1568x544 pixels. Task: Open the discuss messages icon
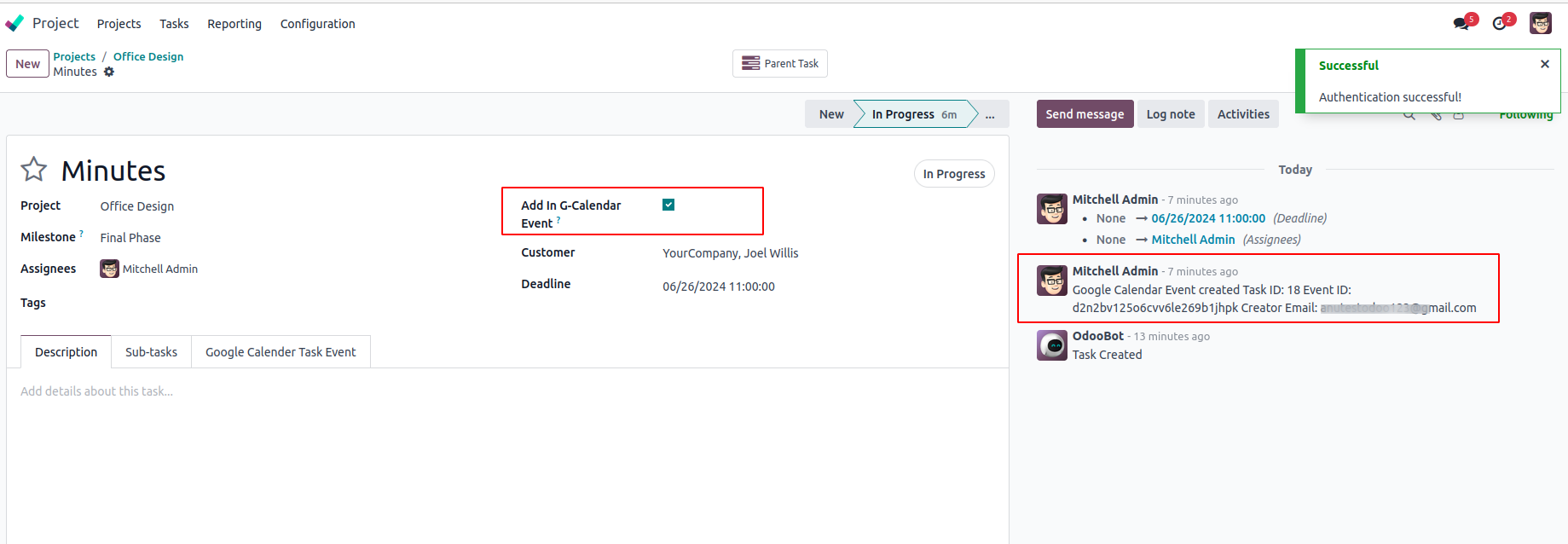1461,23
